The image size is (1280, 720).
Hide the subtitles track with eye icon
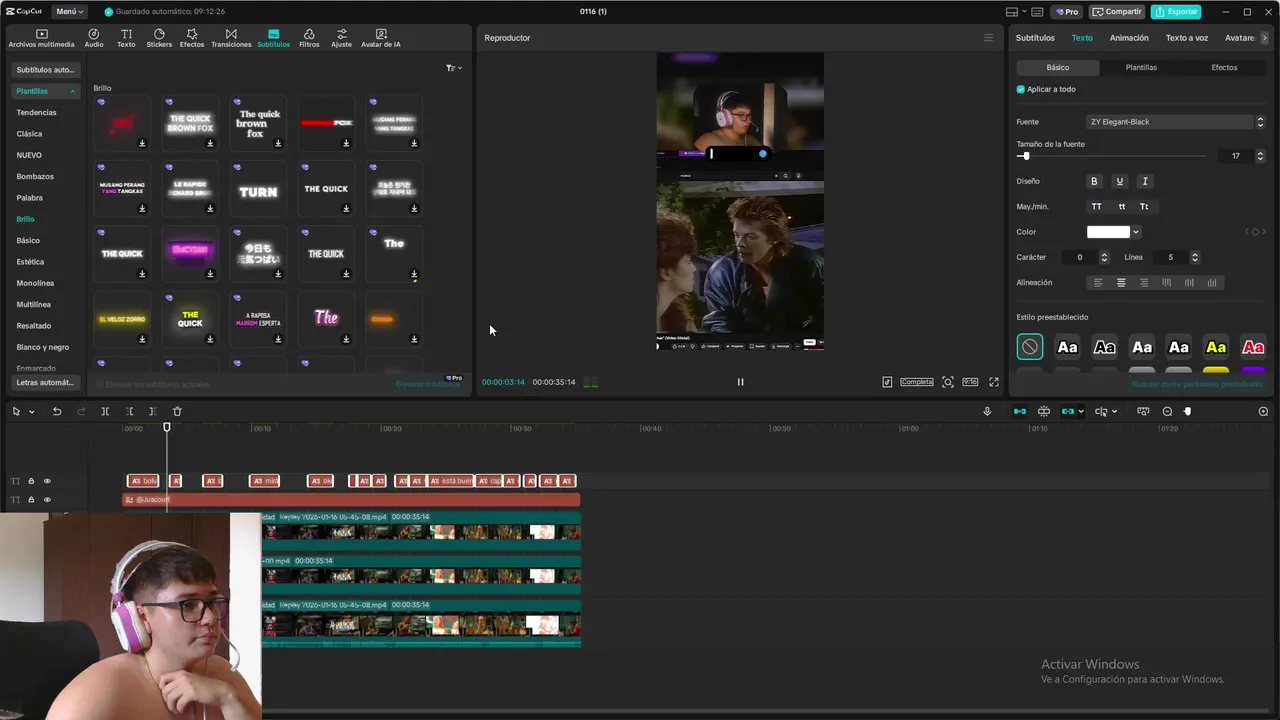(x=46, y=481)
